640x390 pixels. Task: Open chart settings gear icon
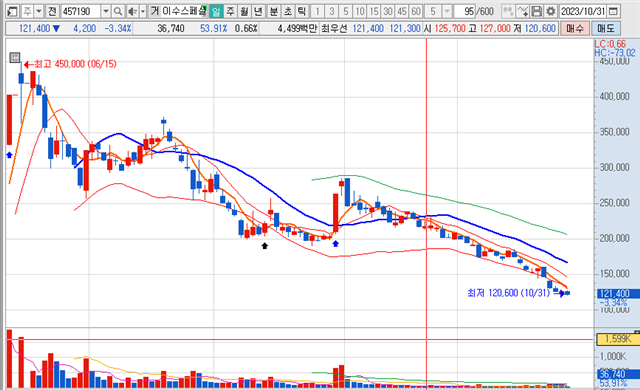click(551, 11)
